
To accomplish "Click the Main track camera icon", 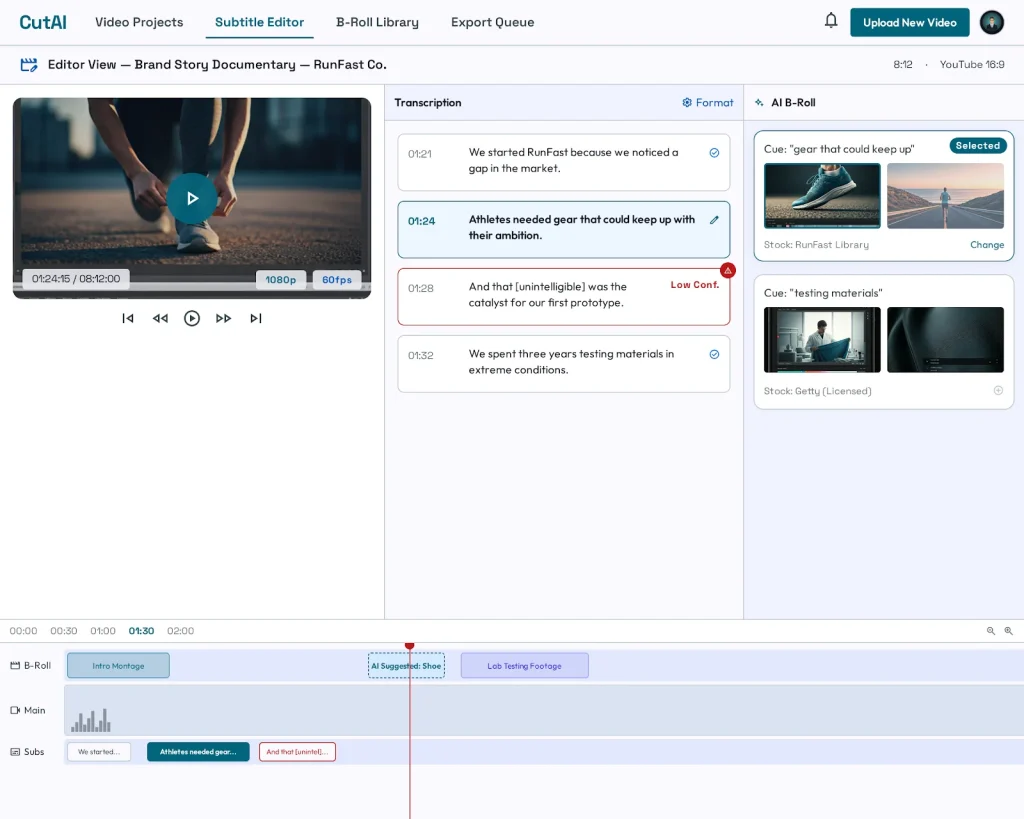I will click(15, 710).
